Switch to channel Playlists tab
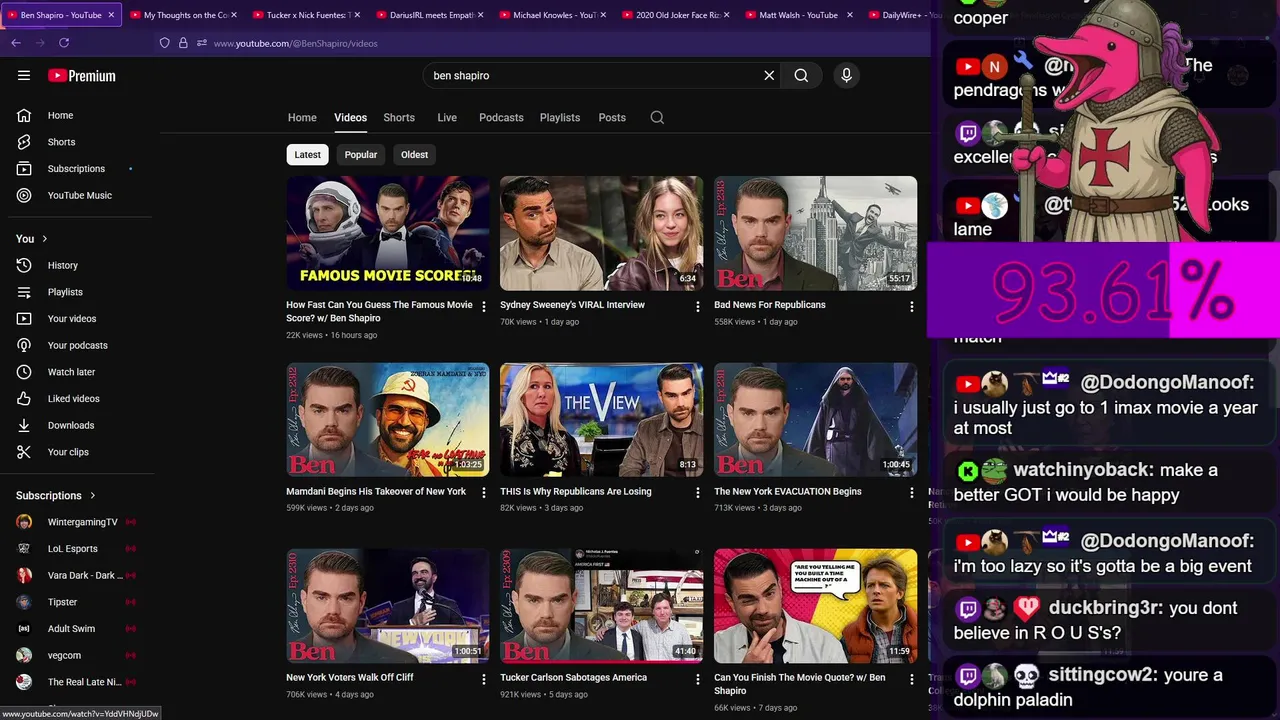The width and height of the screenshot is (1280, 720). pyautogui.click(x=560, y=117)
